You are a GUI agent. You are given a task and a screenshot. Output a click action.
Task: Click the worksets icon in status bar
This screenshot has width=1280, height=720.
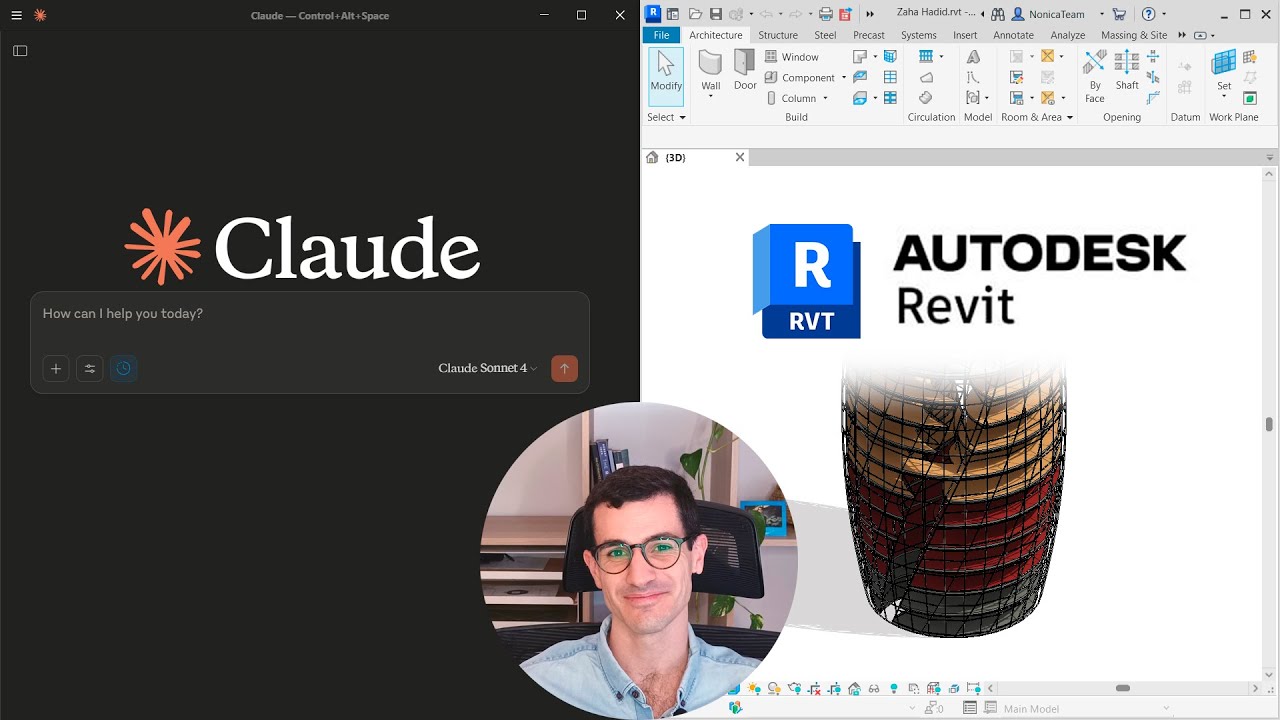click(x=735, y=708)
